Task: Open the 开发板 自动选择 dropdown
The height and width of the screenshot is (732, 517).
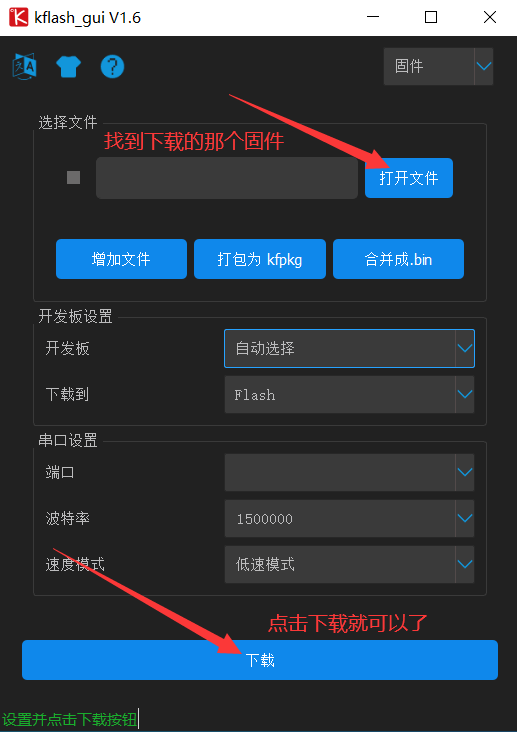Action: pyautogui.click(x=349, y=348)
